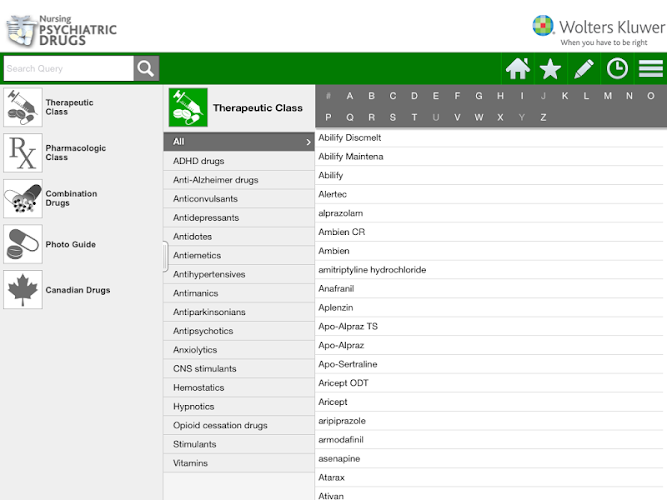
Task: Select the ADHD drugs category
Action: pos(239,161)
